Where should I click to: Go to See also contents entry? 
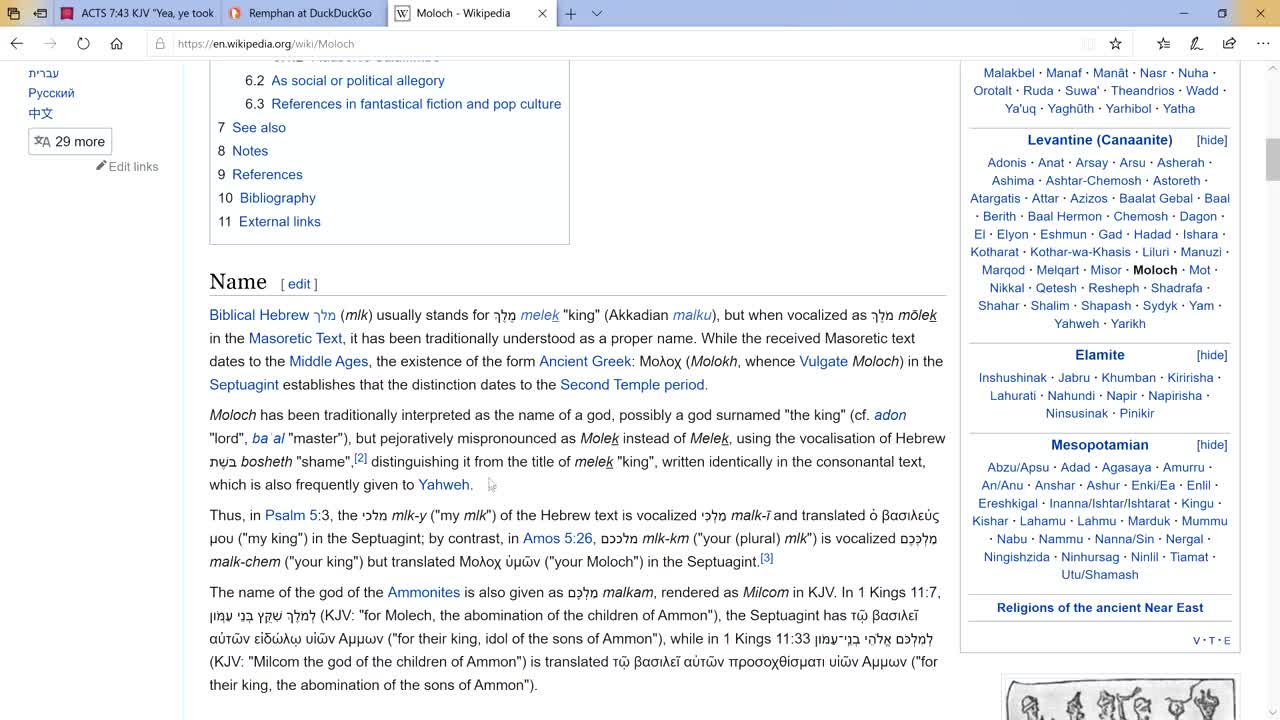pyautogui.click(x=259, y=127)
